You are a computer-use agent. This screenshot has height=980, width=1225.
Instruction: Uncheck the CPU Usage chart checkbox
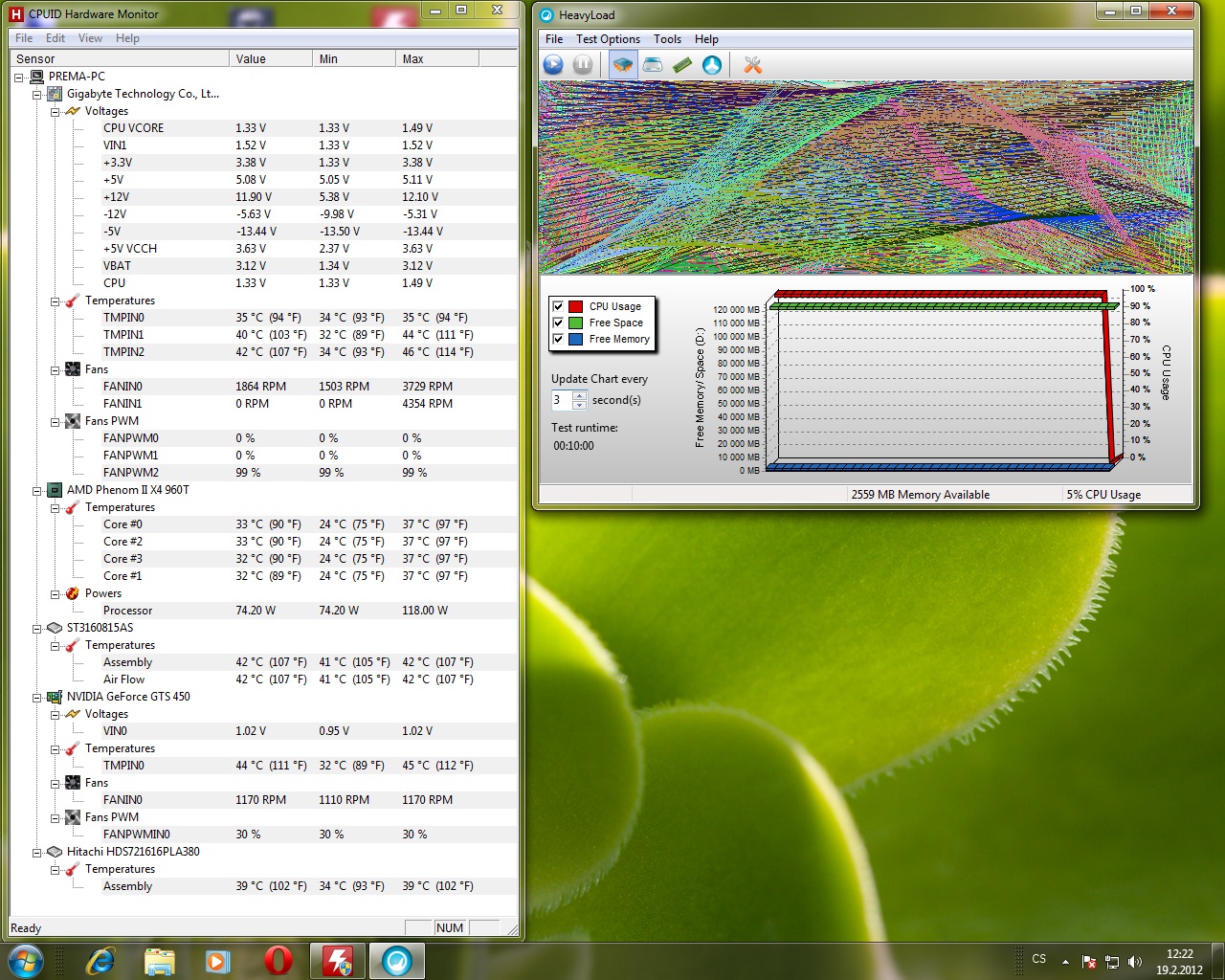pos(558,306)
